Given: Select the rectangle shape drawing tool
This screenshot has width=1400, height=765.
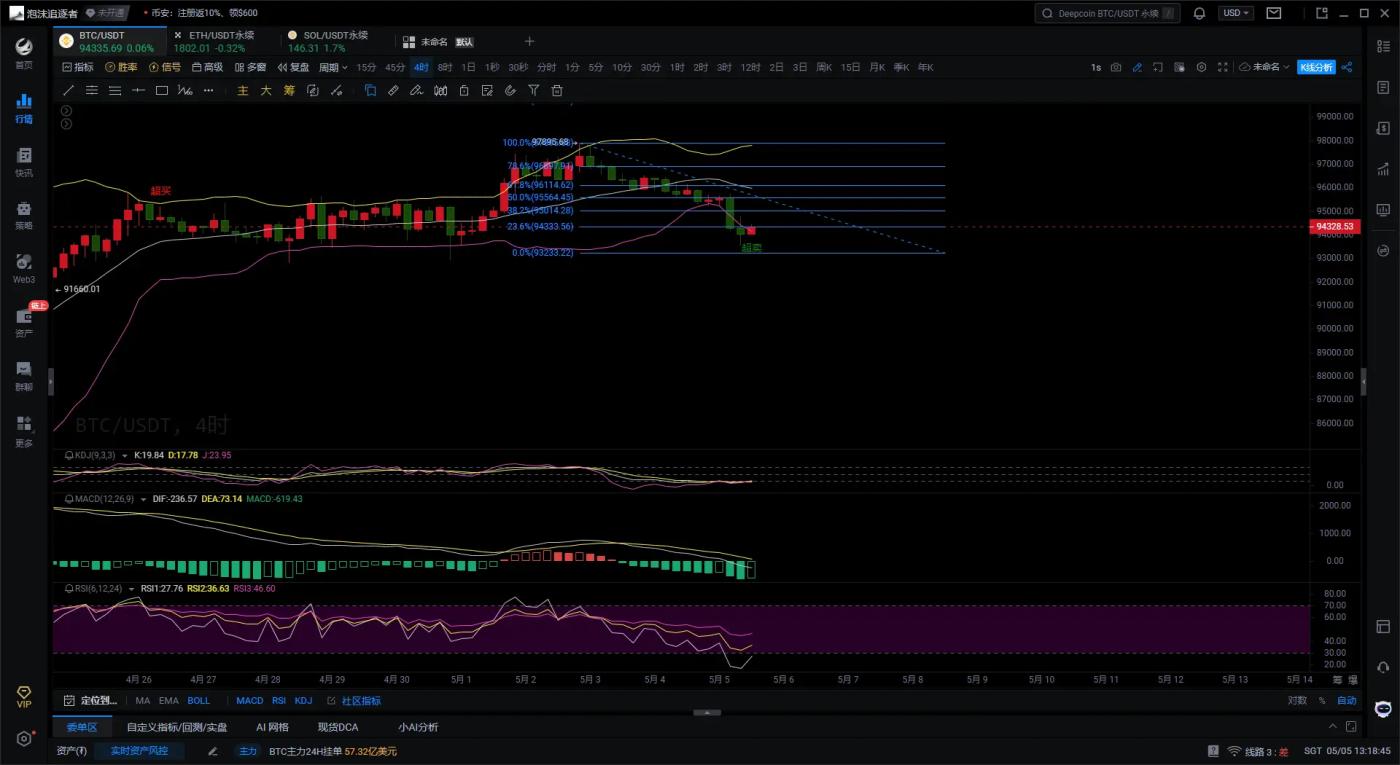Looking at the screenshot, I should (x=161, y=90).
